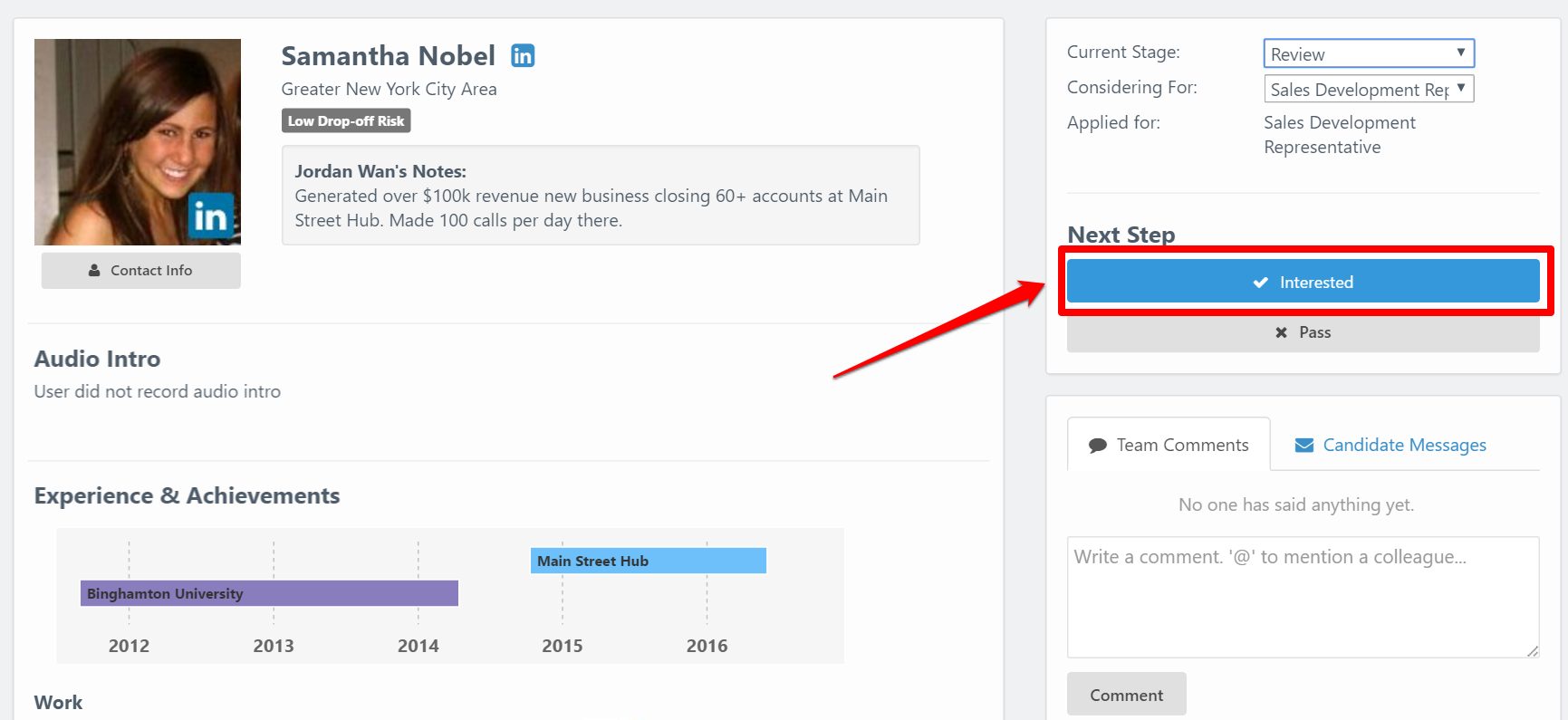Focus the 'Write a comment' text field
This screenshot has height=720, width=1568.
pos(1302,596)
